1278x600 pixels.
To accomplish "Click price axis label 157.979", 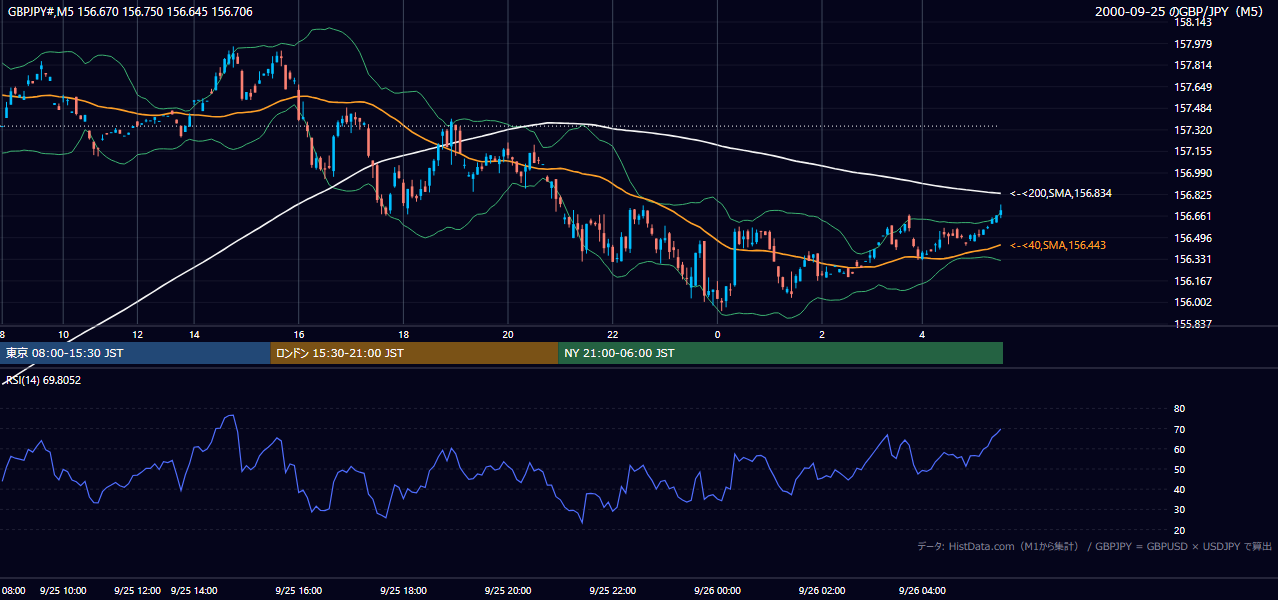I will pyautogui.click(x=1192, y=44).
